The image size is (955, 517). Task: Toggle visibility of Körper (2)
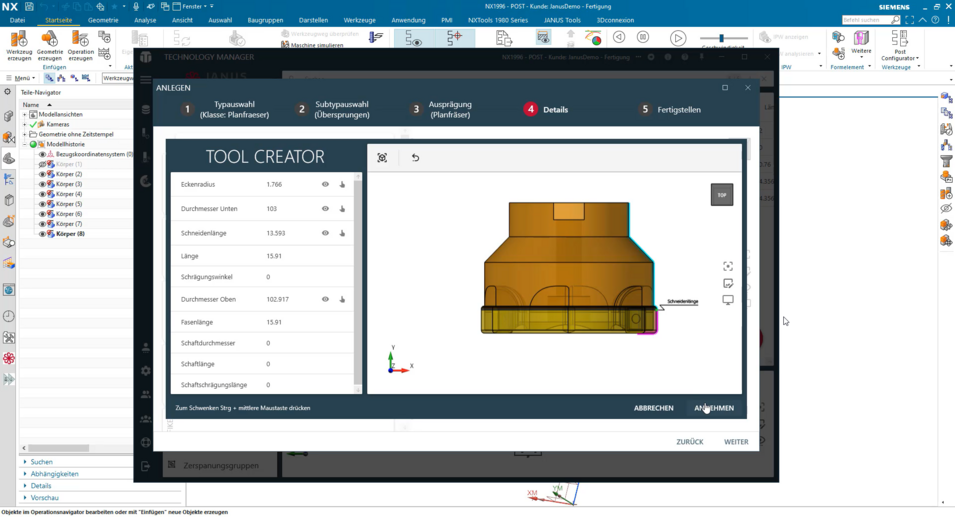43,174
